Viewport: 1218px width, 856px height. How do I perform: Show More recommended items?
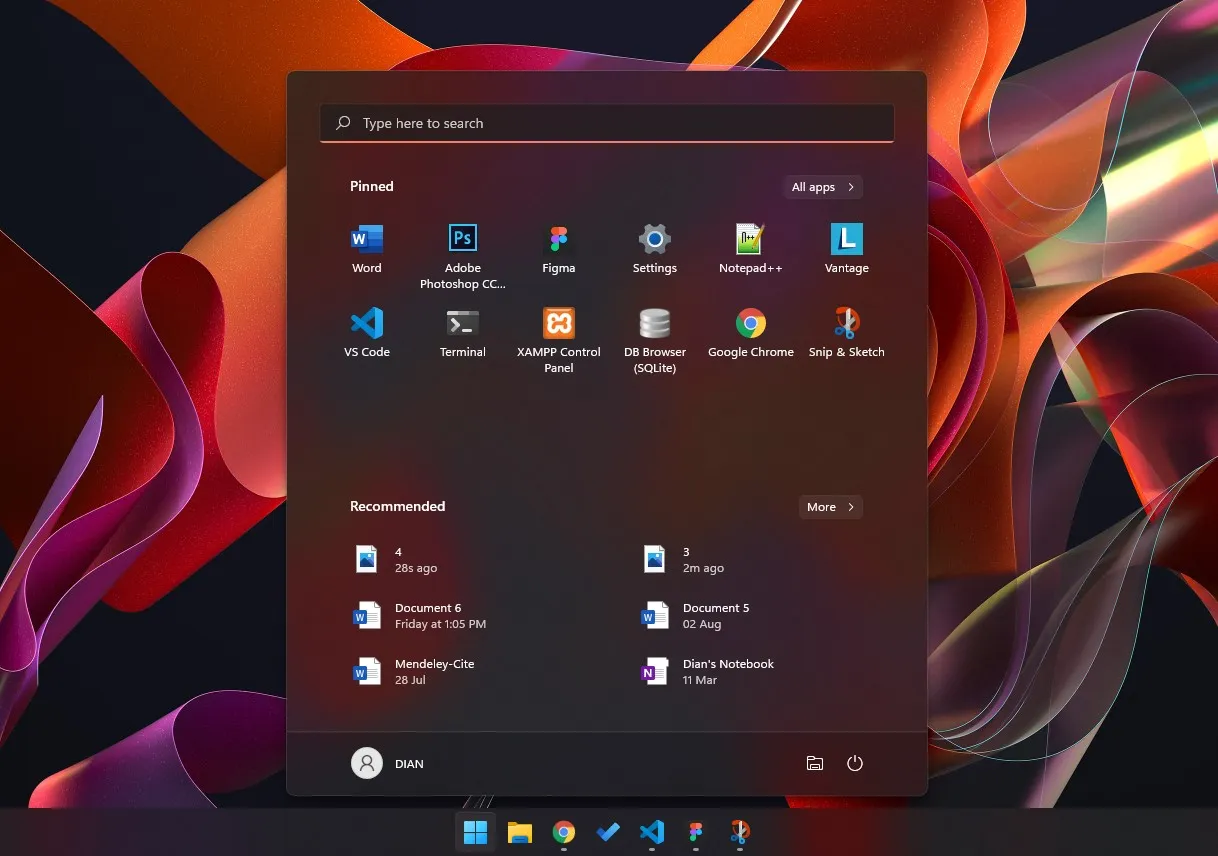tap(830, 507)
